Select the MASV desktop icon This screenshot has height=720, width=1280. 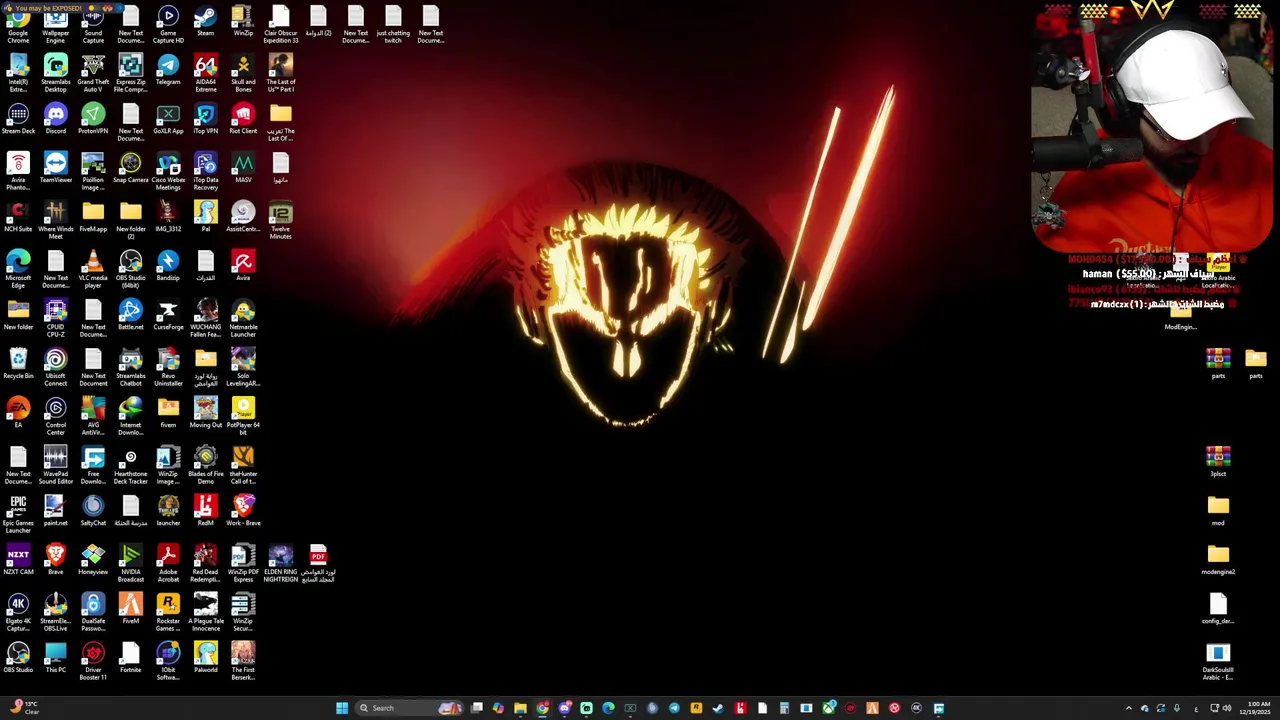[x=243, y=169]
